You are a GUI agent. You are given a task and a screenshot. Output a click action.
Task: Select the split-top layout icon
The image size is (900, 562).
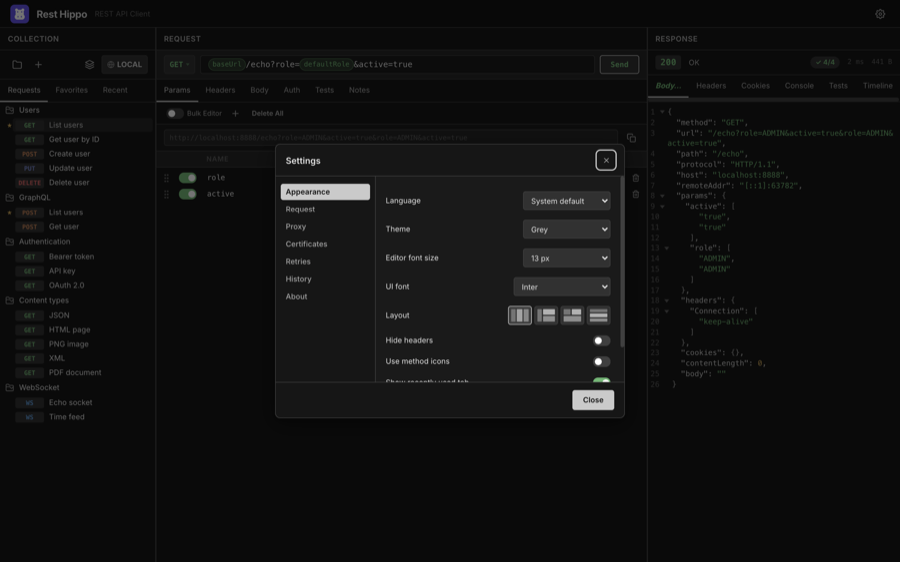572,315
